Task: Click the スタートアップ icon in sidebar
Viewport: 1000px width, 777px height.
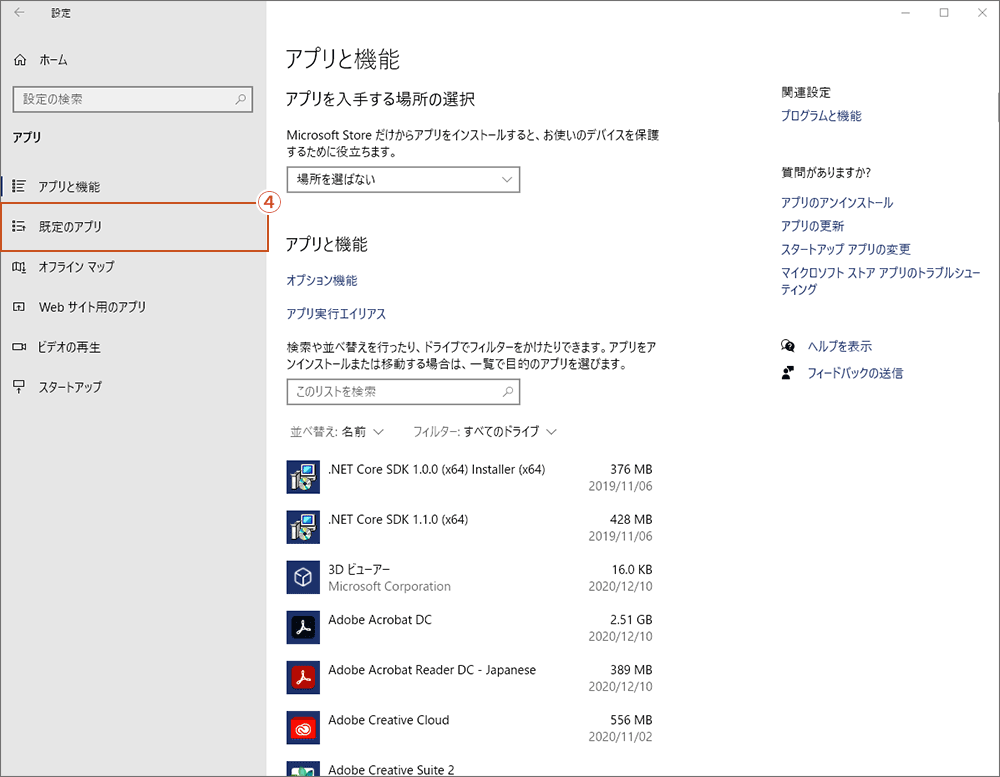Action: 19,387
